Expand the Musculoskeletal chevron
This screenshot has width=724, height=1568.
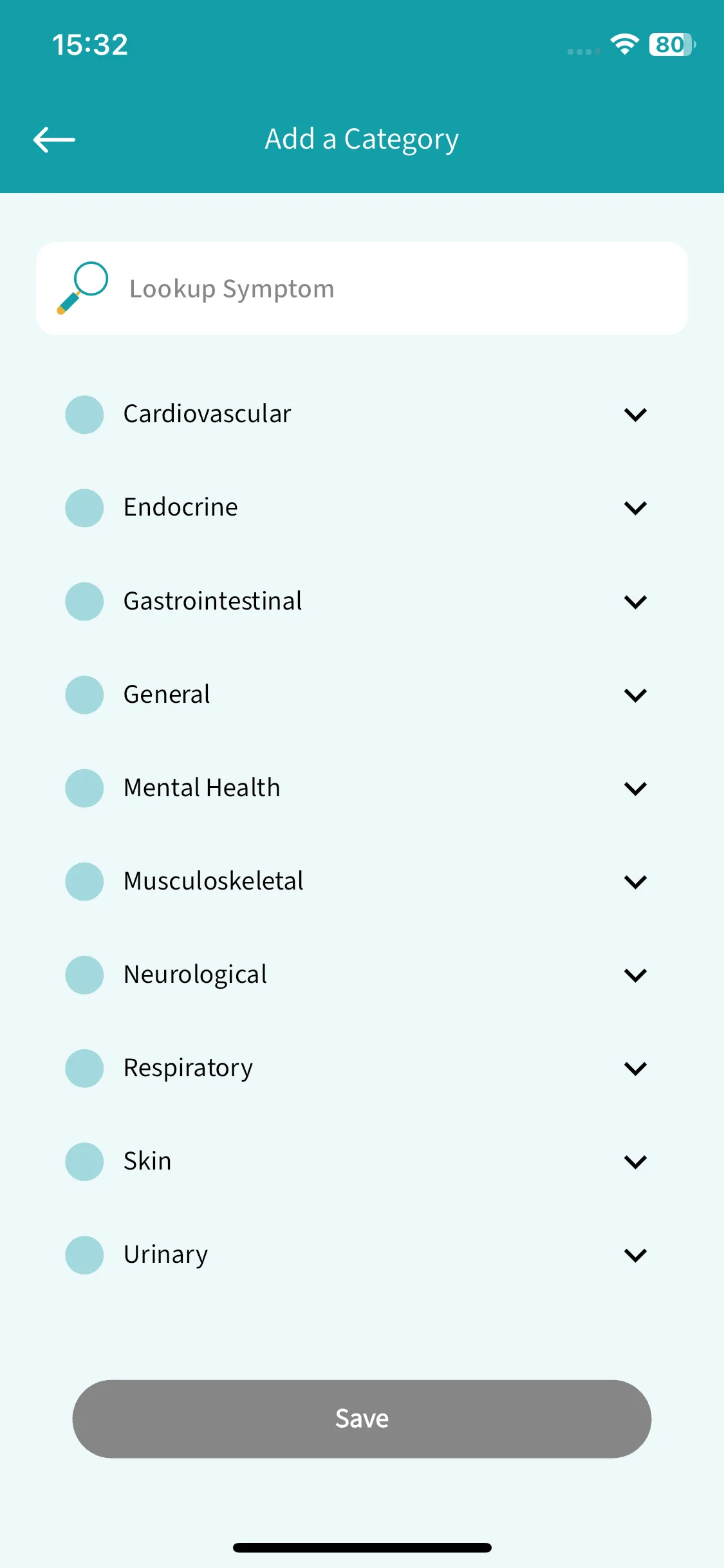635,882
